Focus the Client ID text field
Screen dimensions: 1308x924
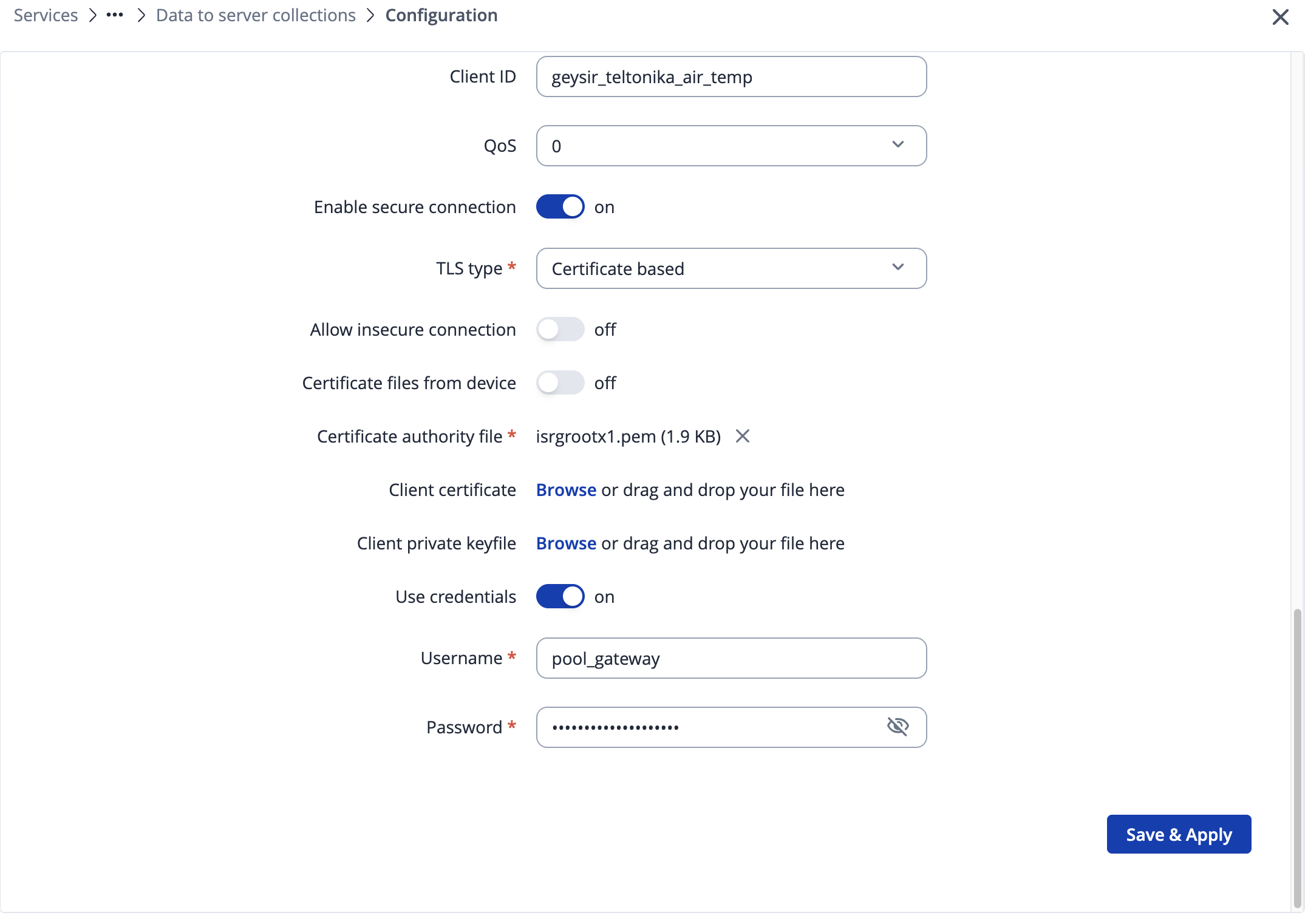pos(731,77)
